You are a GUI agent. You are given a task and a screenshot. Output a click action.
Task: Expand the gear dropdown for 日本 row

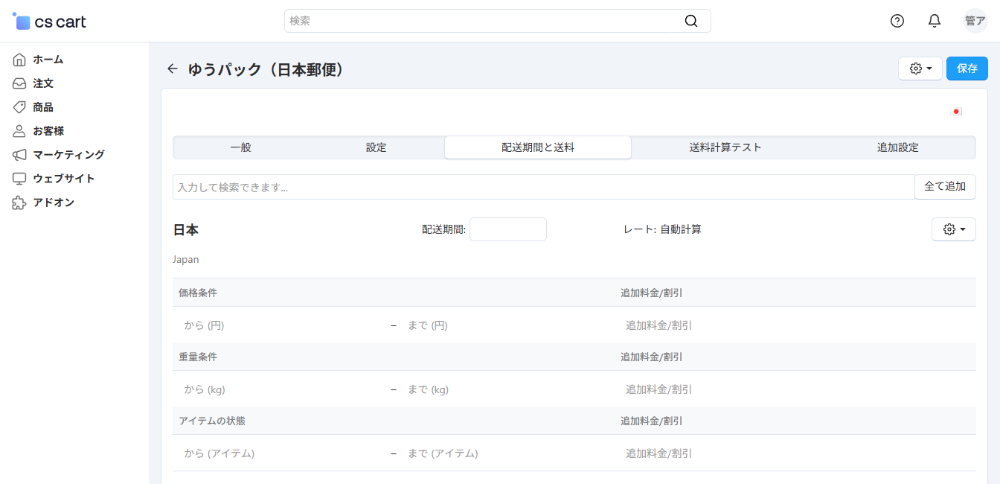coord(953,230)
